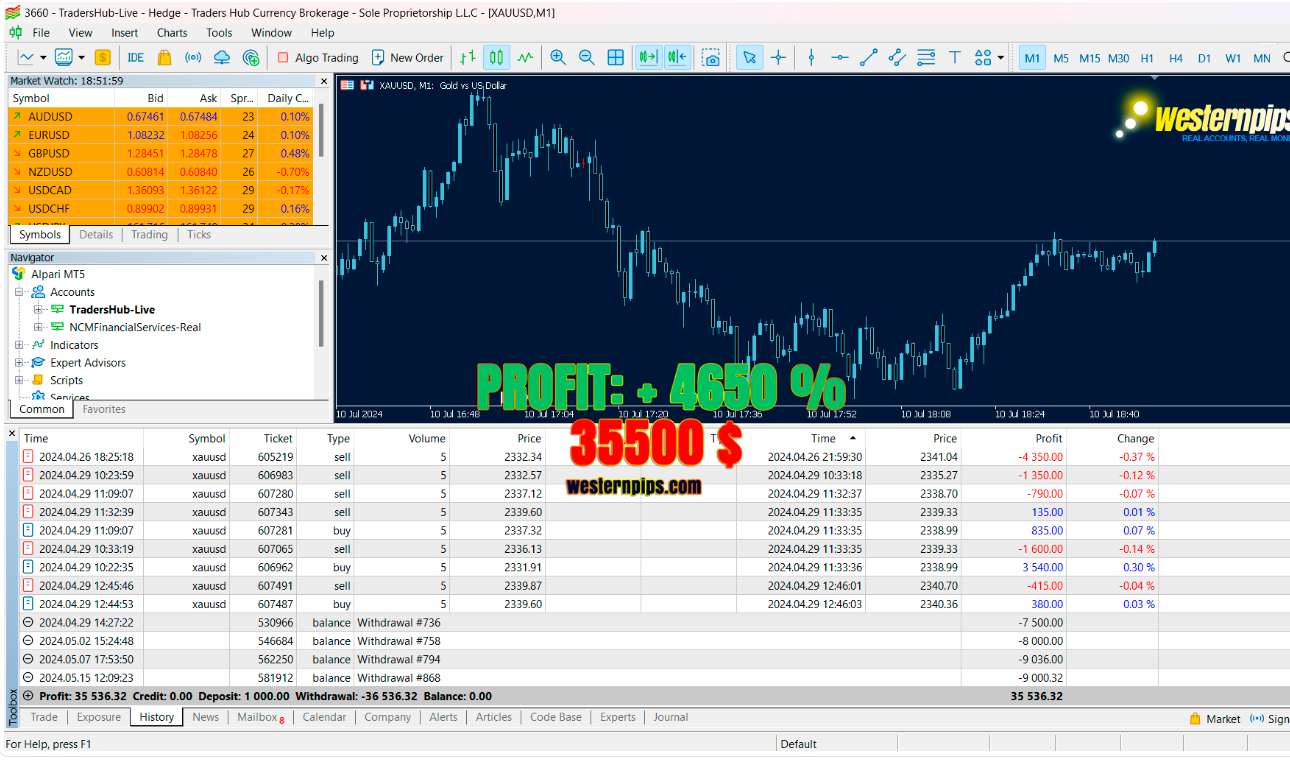Click the New Order button
1290x764 pixels.
(407, 58)
